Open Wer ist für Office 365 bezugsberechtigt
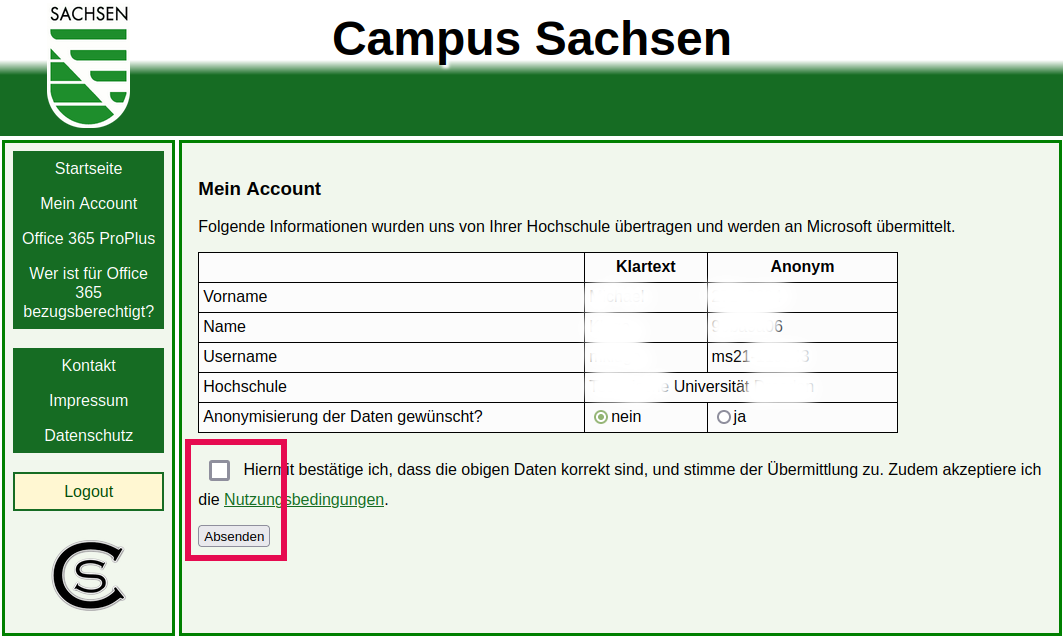1063x639 pixels. (89, 292)
